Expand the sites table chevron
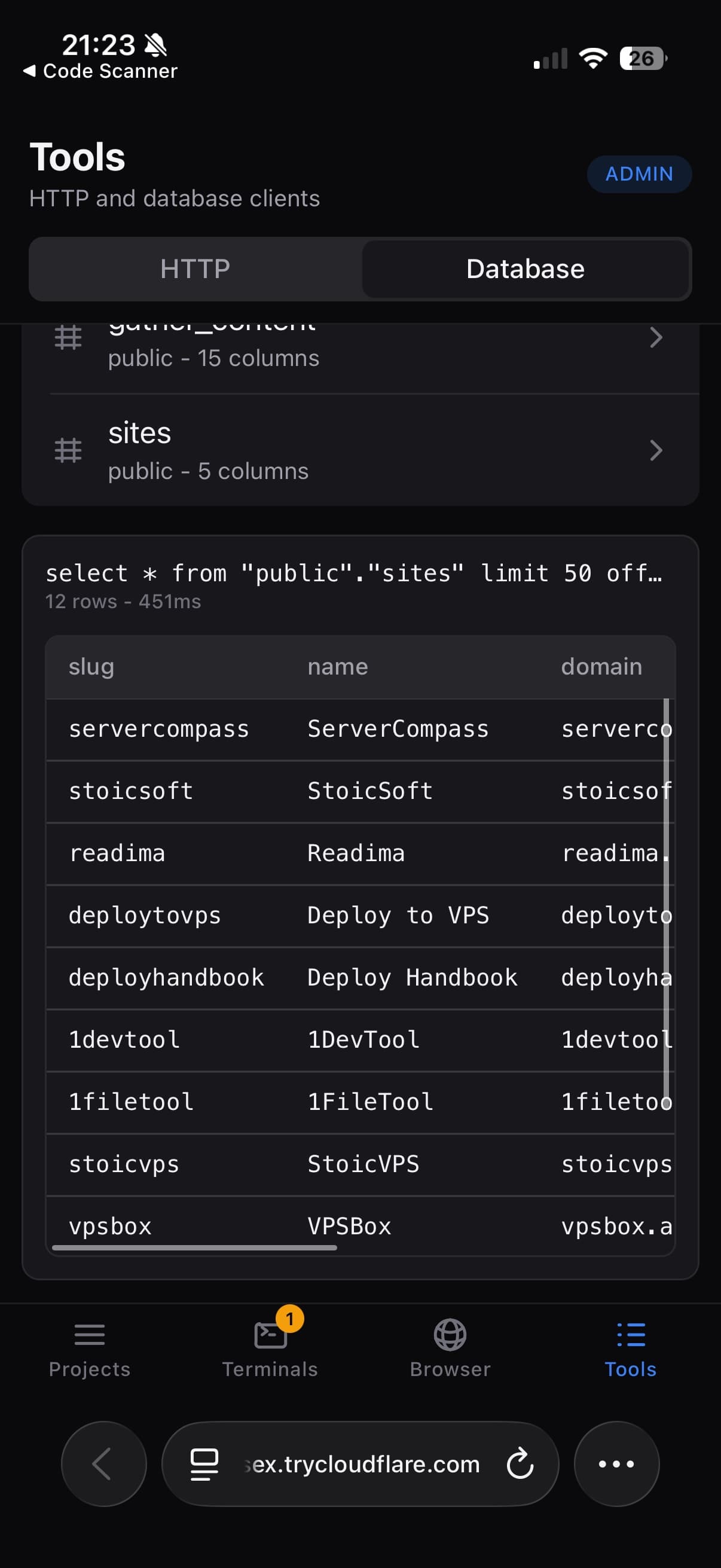This screenshot has height=1568, width=721. pyautogui.click(x=656, y=450)
